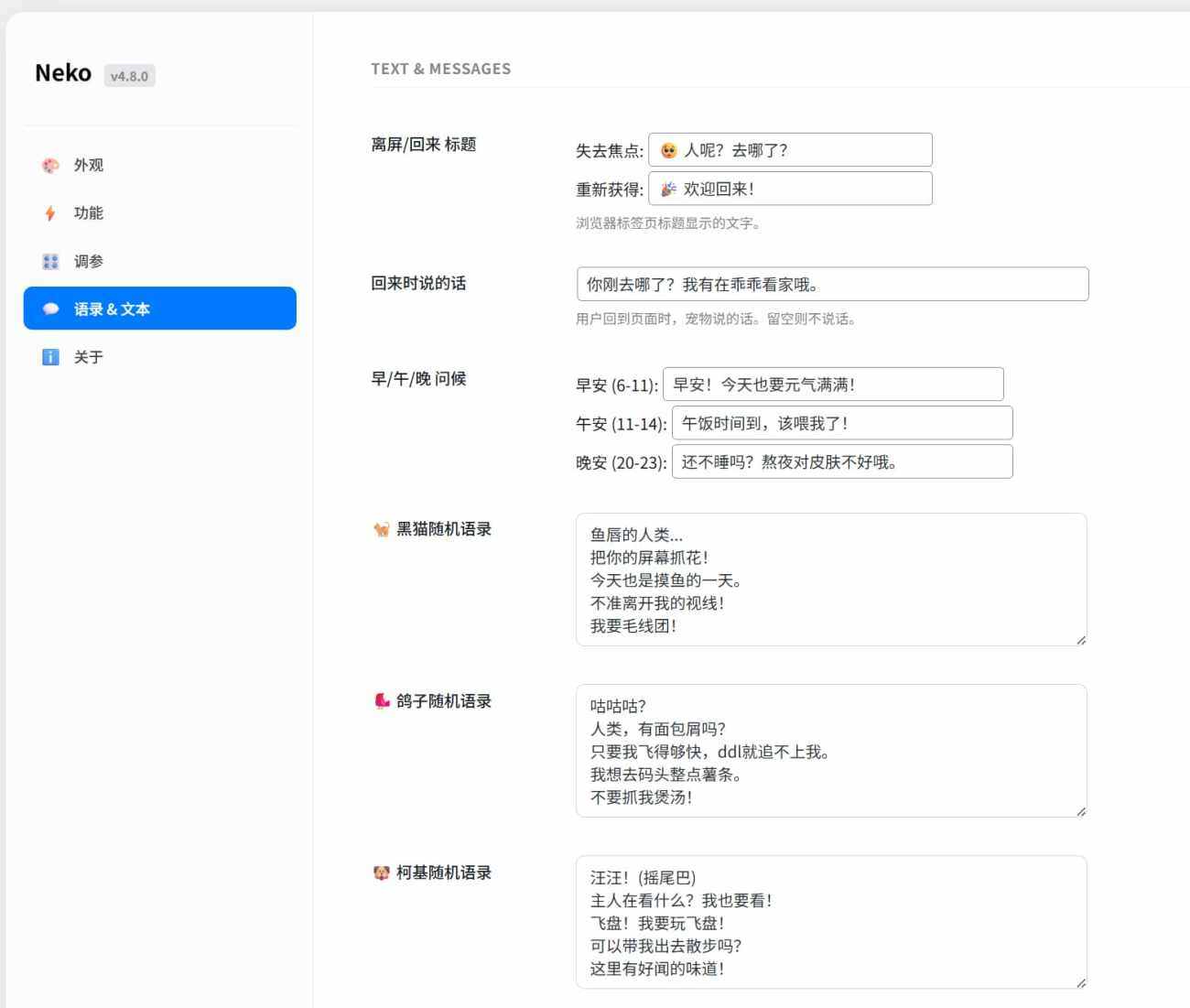The height and width of the screenshot is (1008, 1190).
Task: Click the v4.8.0 version badge
Action: tap(129, 76)
